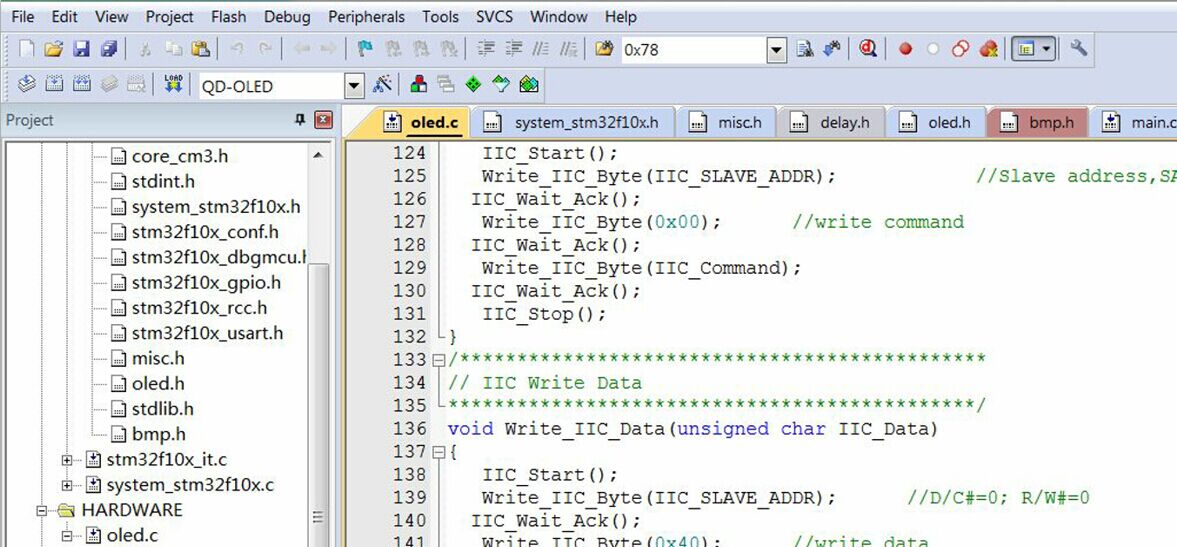Click the Manage Run-Time Environment green diamond icon
The height and width of the screenshot is (547, 1177).
pyautogui.click(x=473, y=85)
